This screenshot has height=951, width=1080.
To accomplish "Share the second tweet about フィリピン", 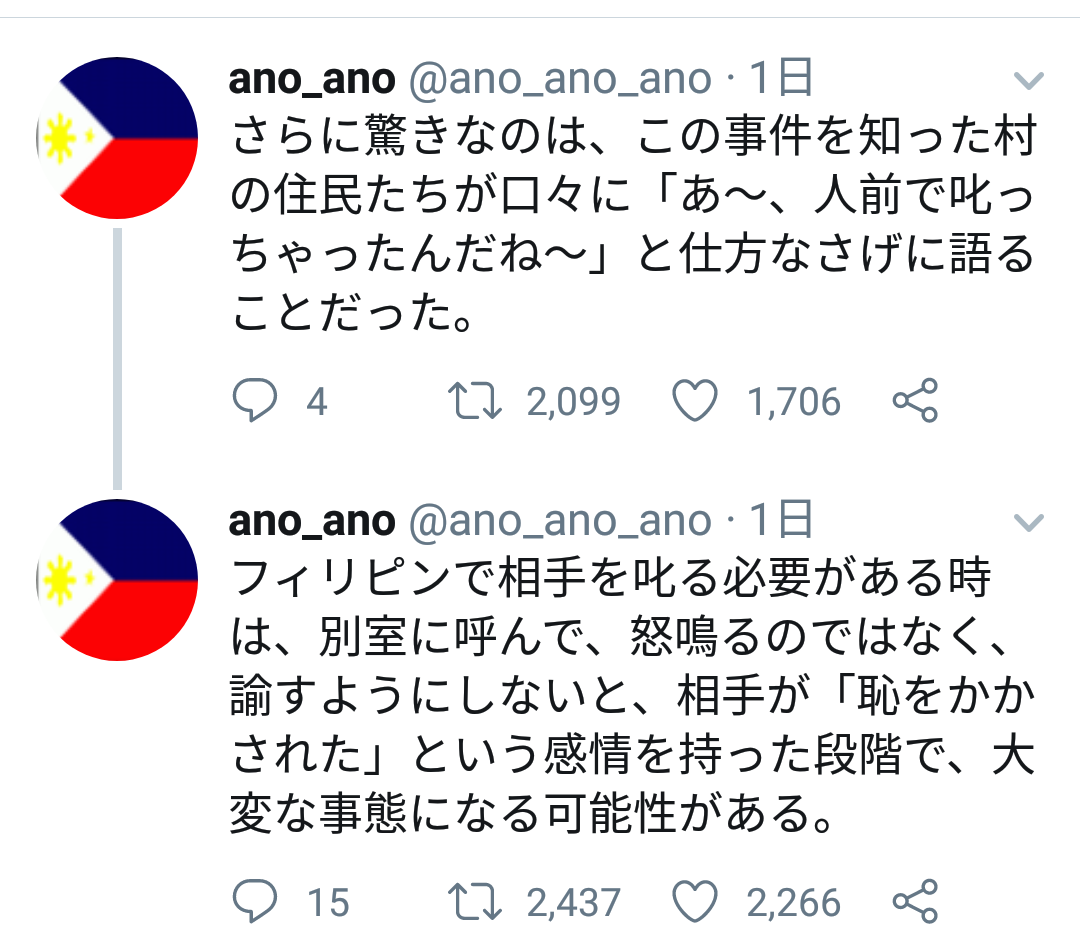I will click(915, 901).
